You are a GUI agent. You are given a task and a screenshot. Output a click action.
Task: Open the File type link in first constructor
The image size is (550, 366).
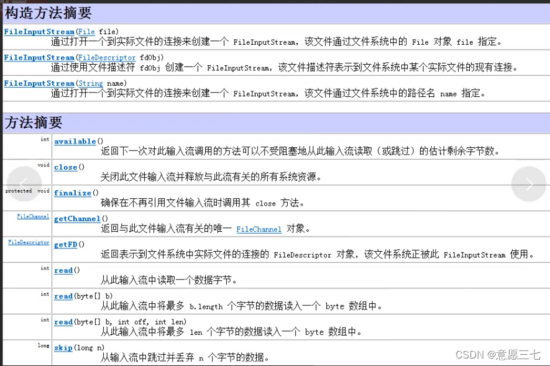pyautogui.click(x=86, y=32)
